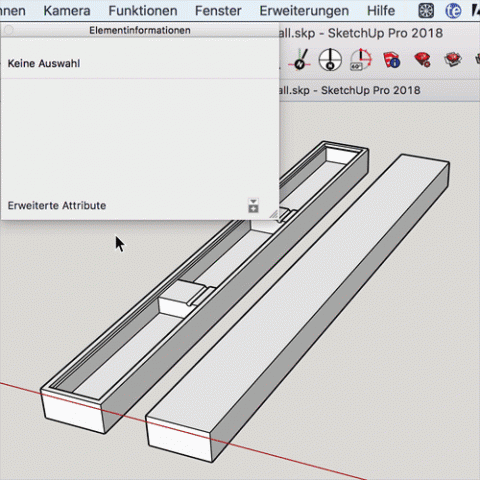This screenshot has height=480, width=480.
Task: Open the blue 'te' menu bar icon
Action: click(453, 11)
